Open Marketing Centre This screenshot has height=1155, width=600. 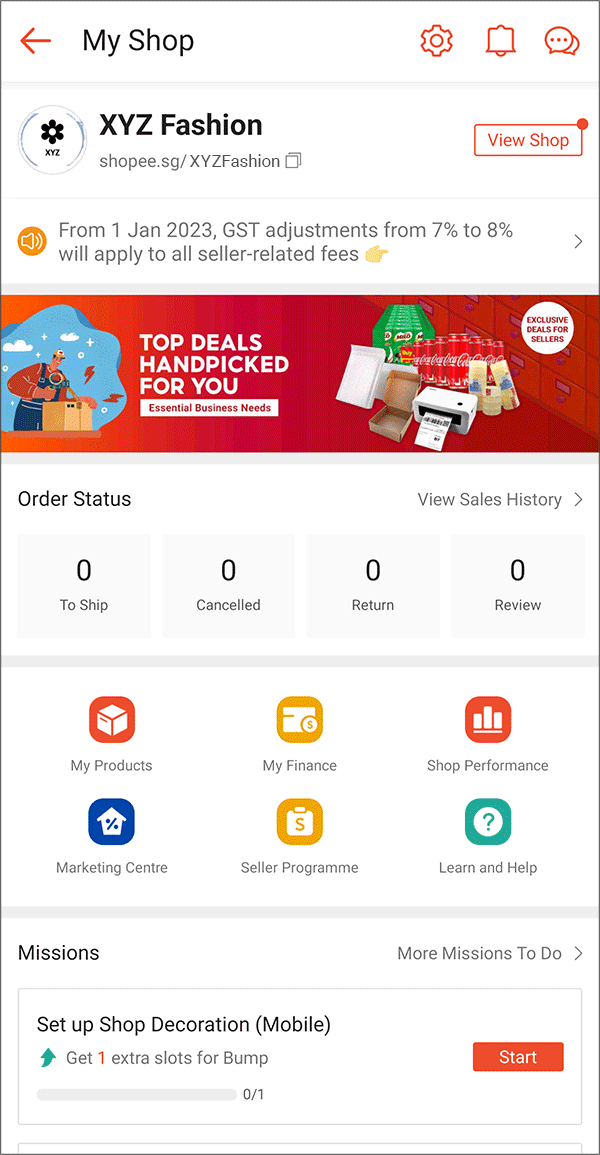pos(112,836)
